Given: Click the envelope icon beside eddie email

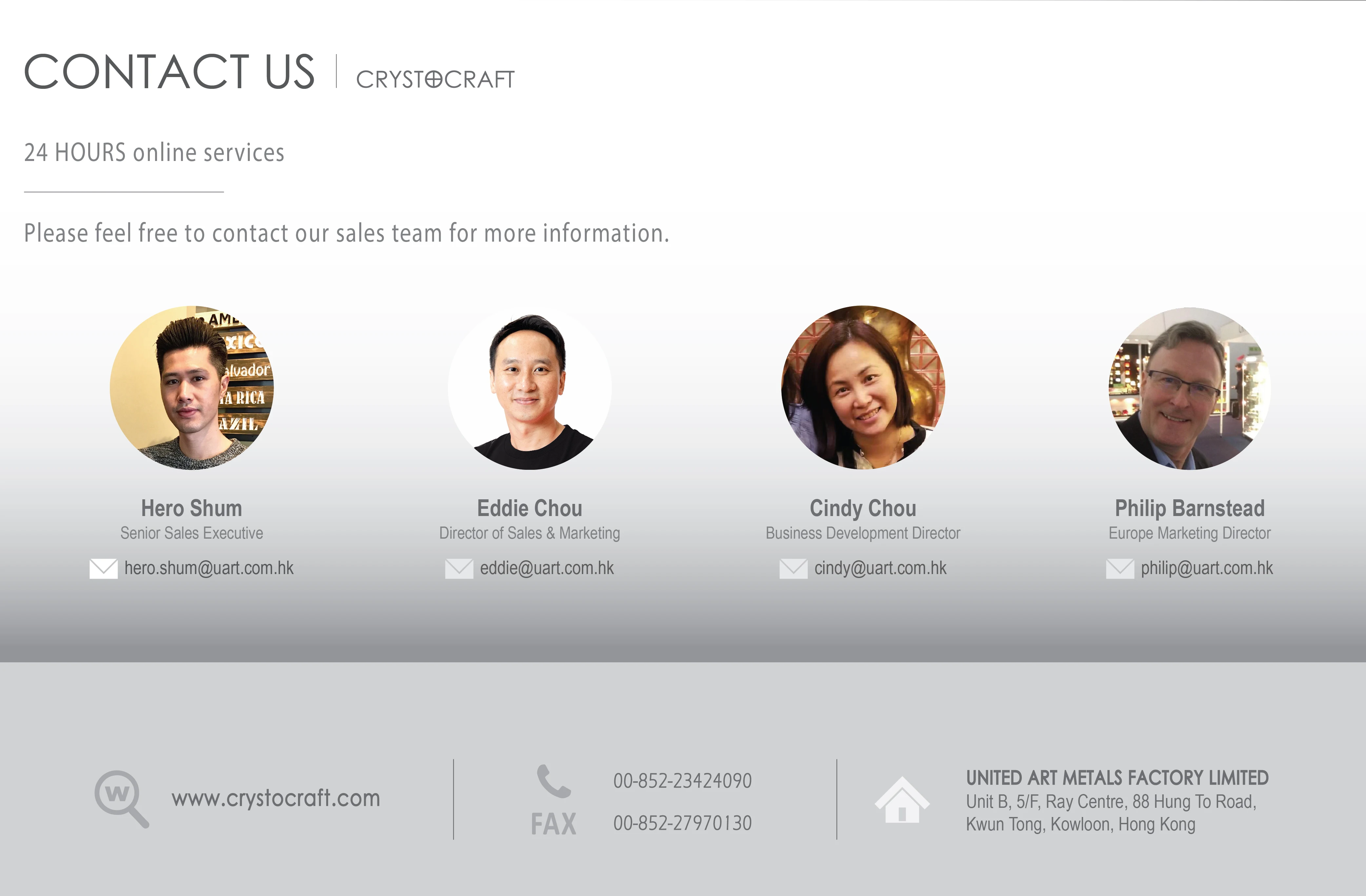Looking at the screenshot, I should click(459, 568).
